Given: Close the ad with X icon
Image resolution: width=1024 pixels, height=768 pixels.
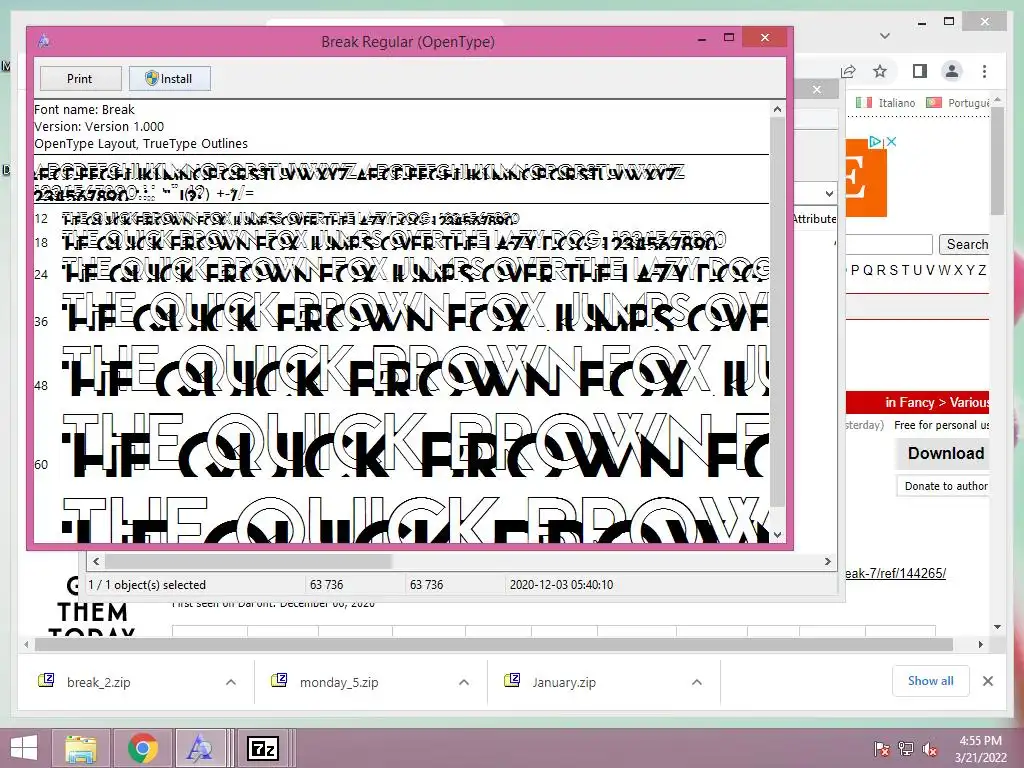Looking at the screenshot, I should tap(891, 142).
